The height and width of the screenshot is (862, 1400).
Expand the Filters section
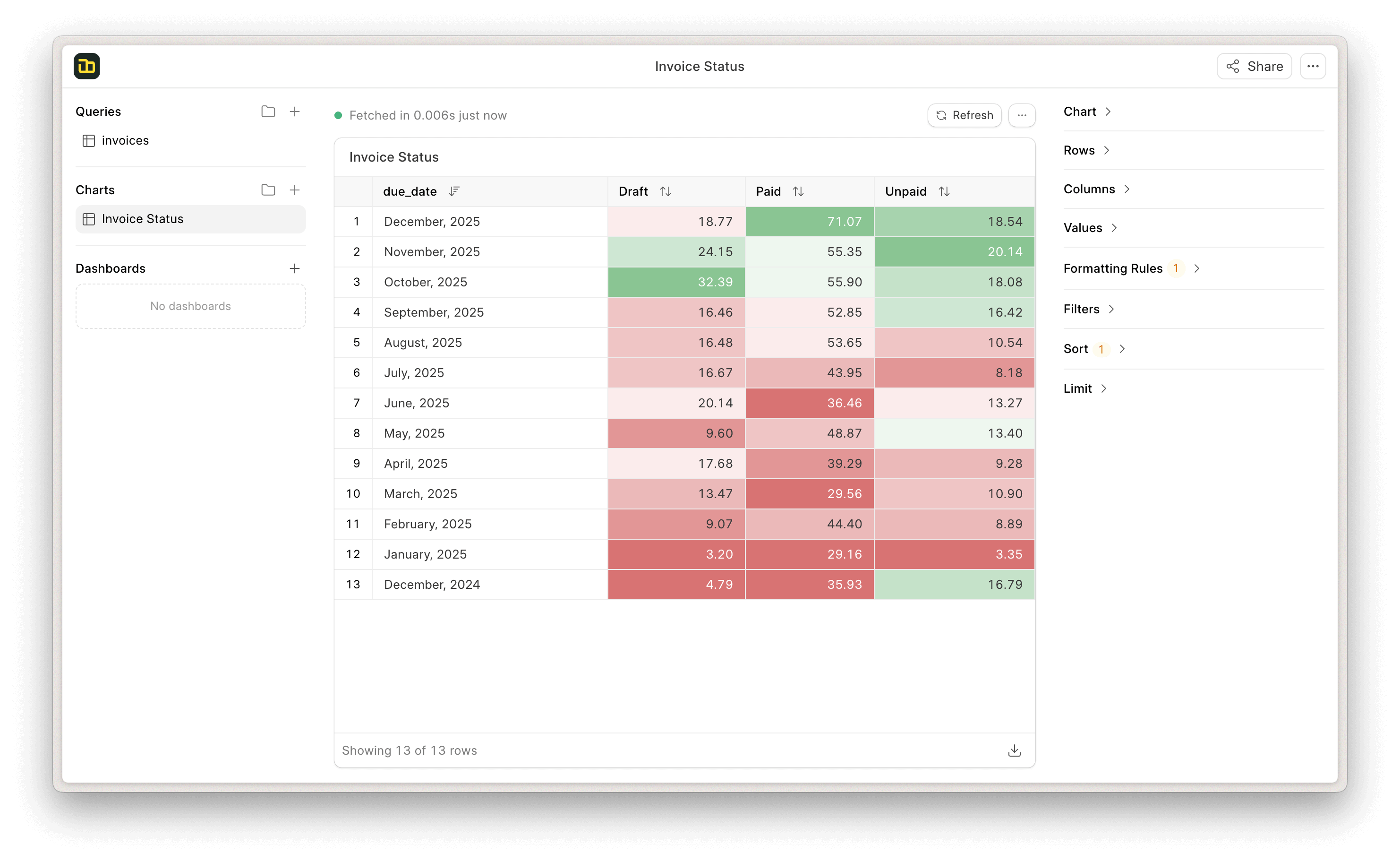click(x=1088, y=309)
